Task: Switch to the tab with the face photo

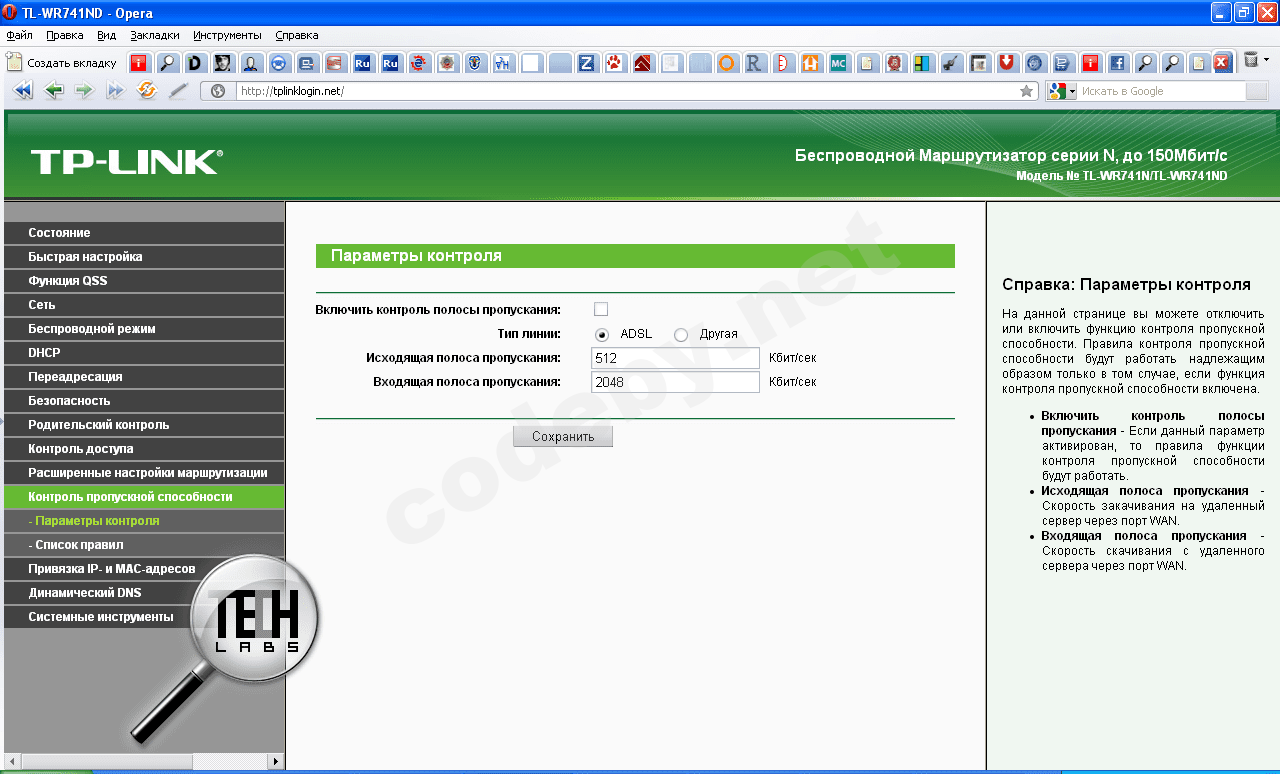Action: click(x=223, y=63)
